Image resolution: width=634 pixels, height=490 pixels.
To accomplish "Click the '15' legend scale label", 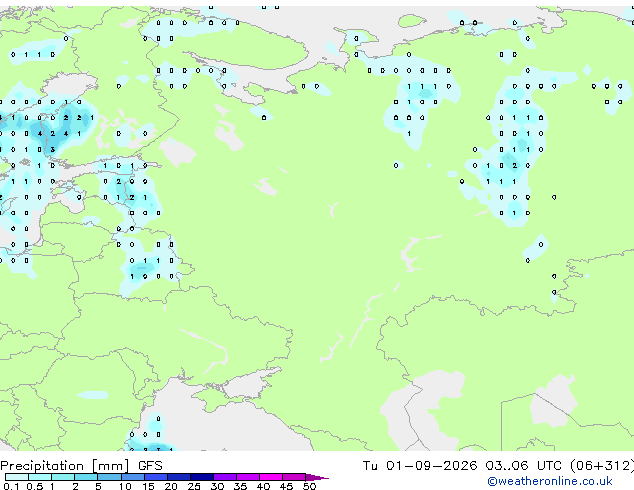I will [x=148, y=486].
